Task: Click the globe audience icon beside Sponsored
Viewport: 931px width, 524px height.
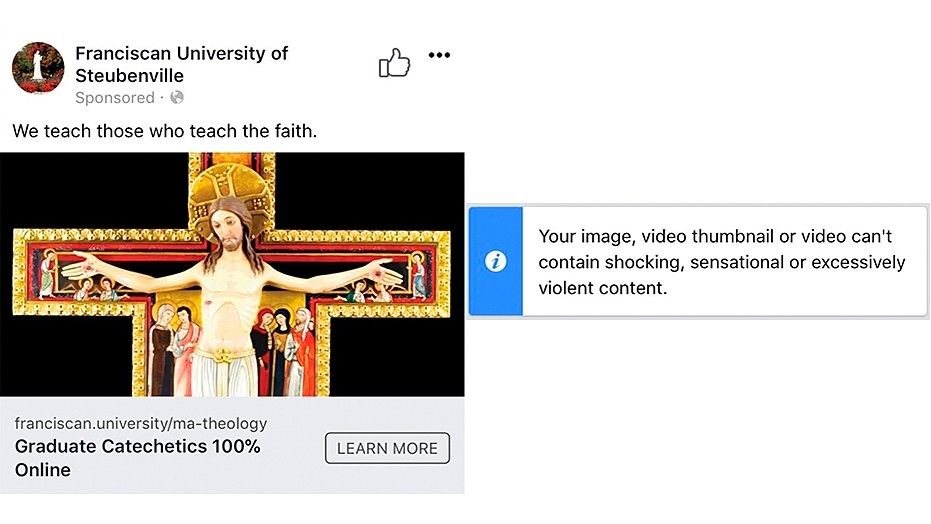Action: [177, 98]
